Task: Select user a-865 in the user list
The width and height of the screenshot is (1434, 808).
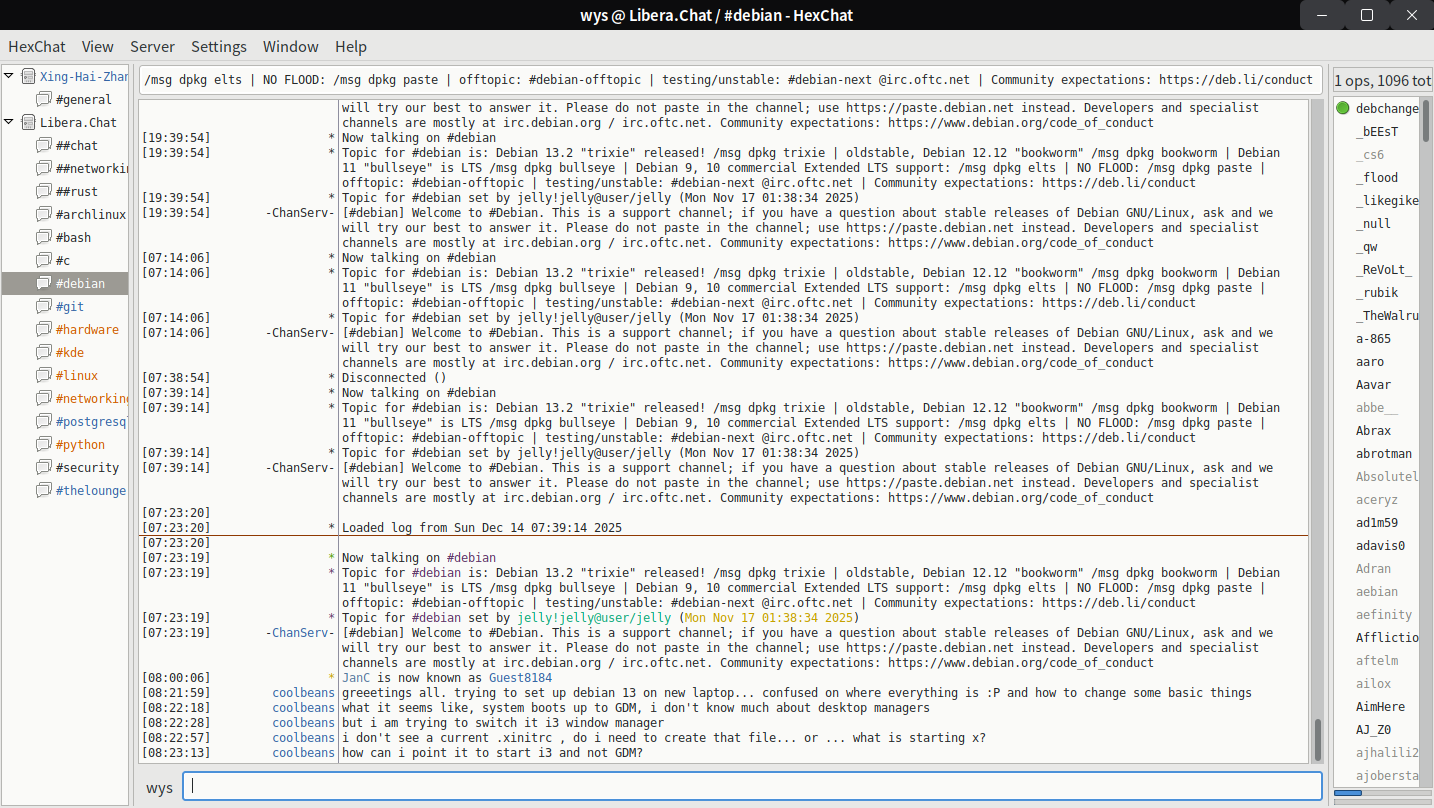Action: pyautogui.click(x=1373, y=338)
